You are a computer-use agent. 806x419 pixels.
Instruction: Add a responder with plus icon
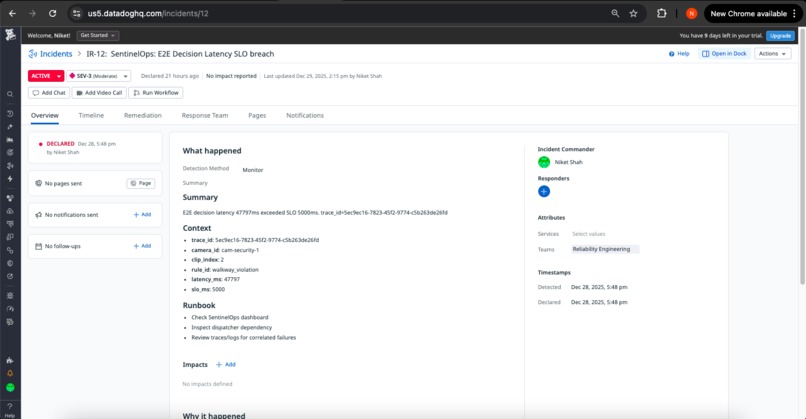[544, 191]
